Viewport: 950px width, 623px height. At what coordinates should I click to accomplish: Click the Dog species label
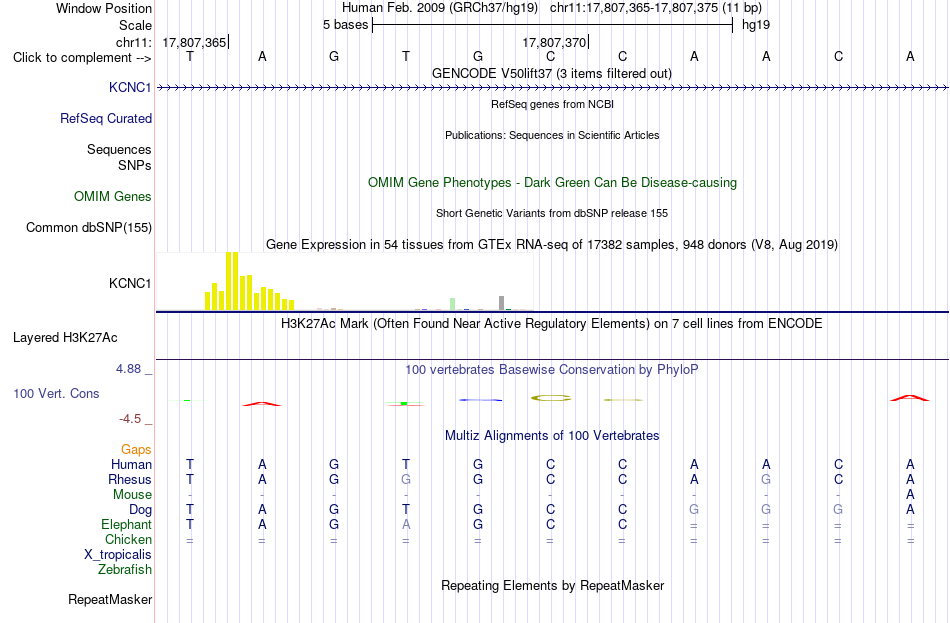(140, 510)
